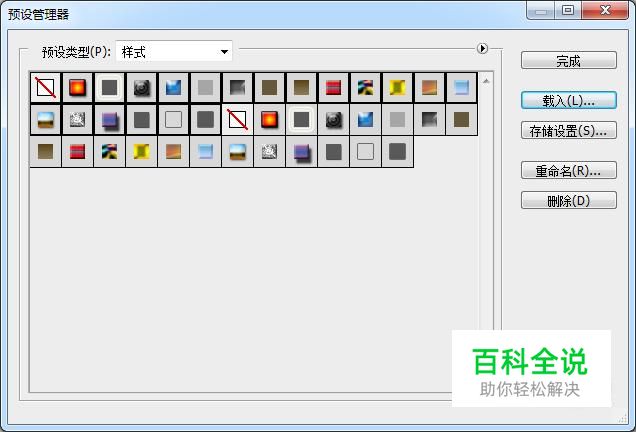Choose the red striped style in first row
636x432 pixels.
pyautogui.click(x=333, y=87)
